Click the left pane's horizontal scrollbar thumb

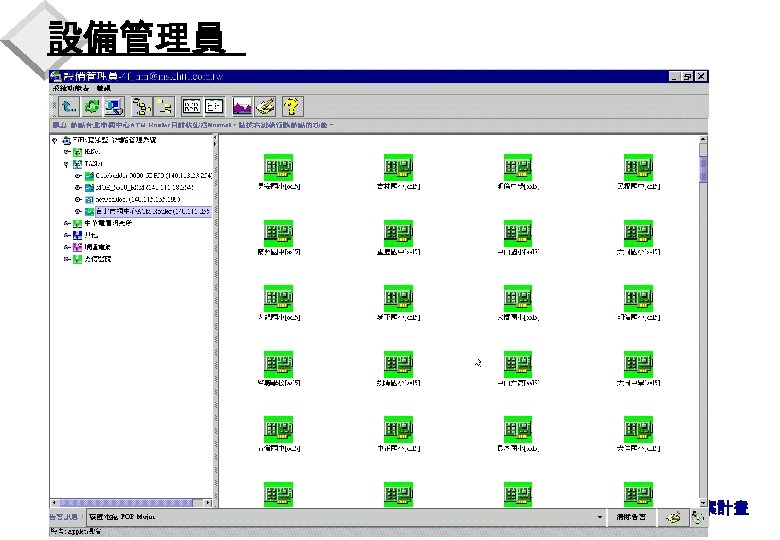(126, 503)
